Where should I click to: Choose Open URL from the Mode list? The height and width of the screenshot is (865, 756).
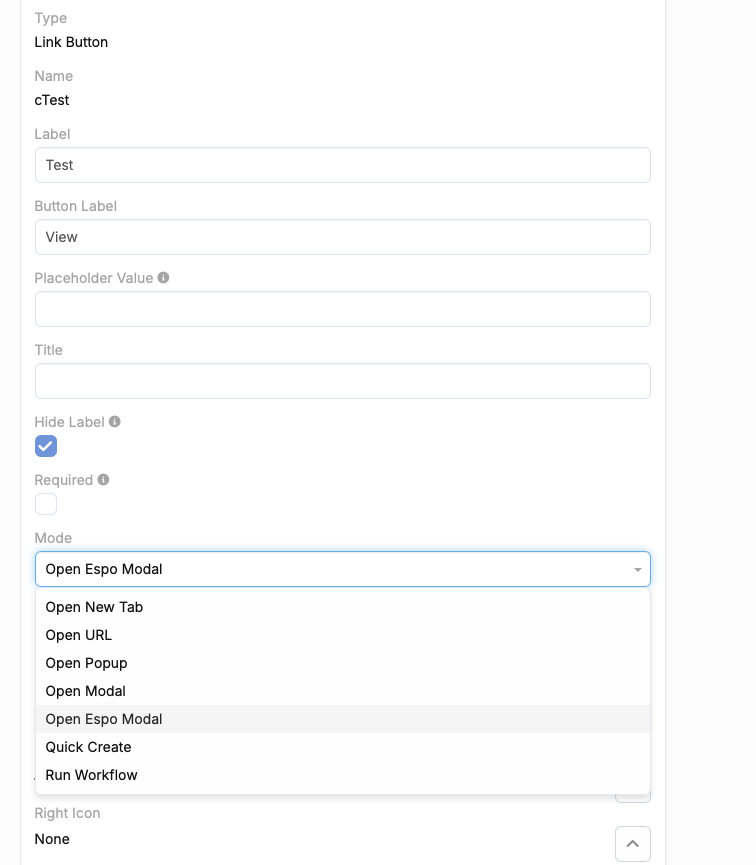pos(79,635)
